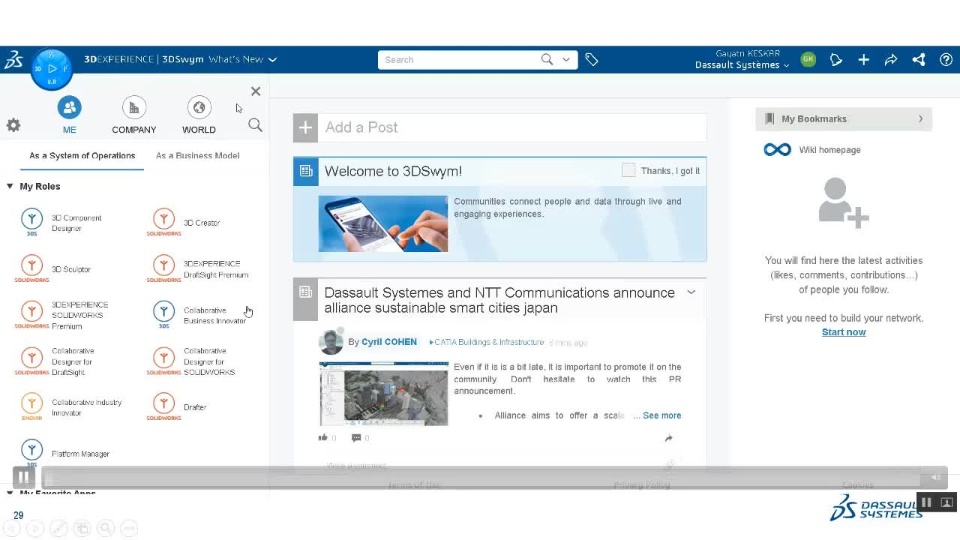The width and height of the screenshot is (960, 540).
Task: Pause the video with bottom-left button
Action: tap(24, 477)
